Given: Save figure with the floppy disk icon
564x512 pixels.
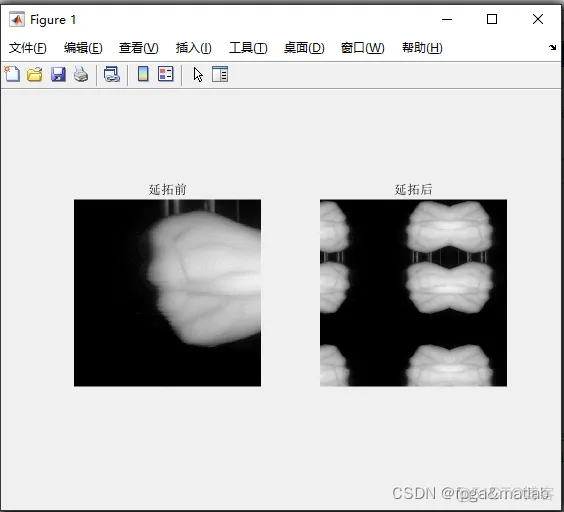Looking at the screenshot, I should (58, 74).
